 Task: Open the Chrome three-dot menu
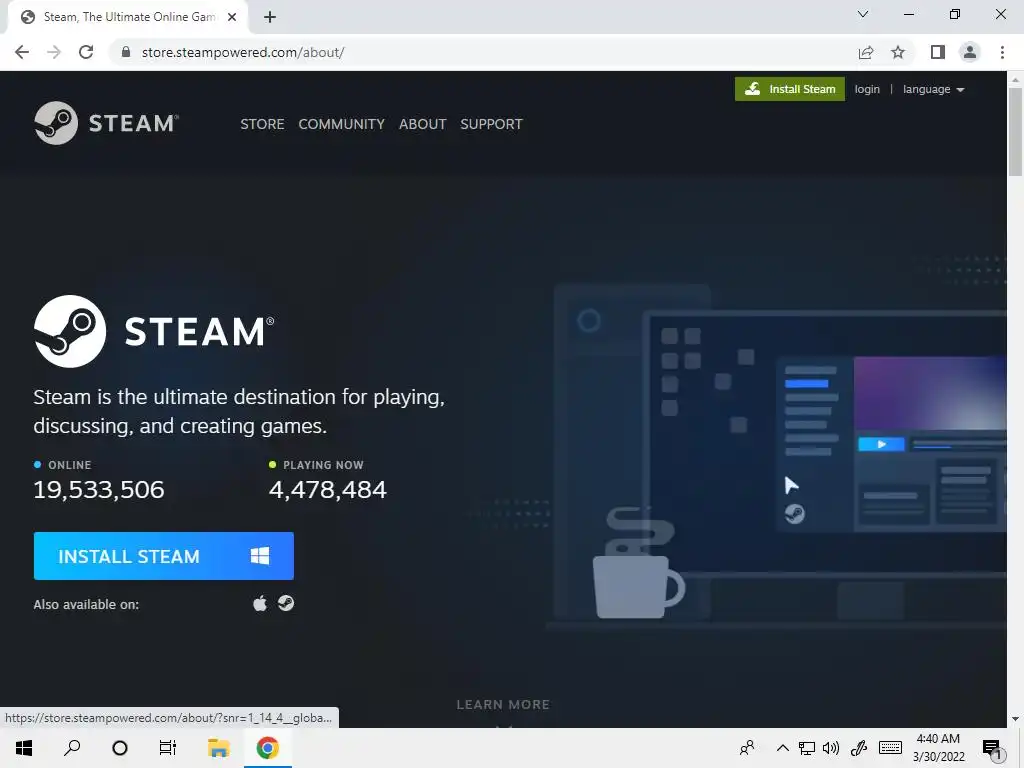click(1002, 52)
